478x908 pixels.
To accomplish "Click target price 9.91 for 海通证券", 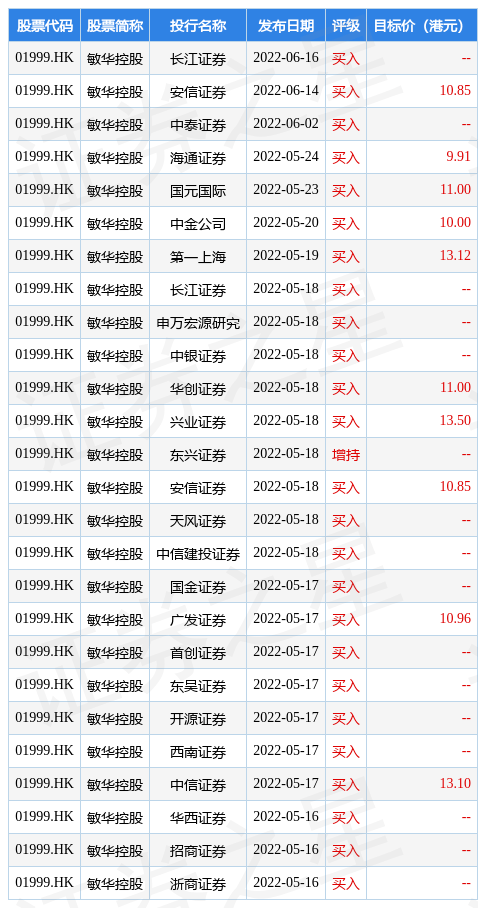I will coord(458,157).
